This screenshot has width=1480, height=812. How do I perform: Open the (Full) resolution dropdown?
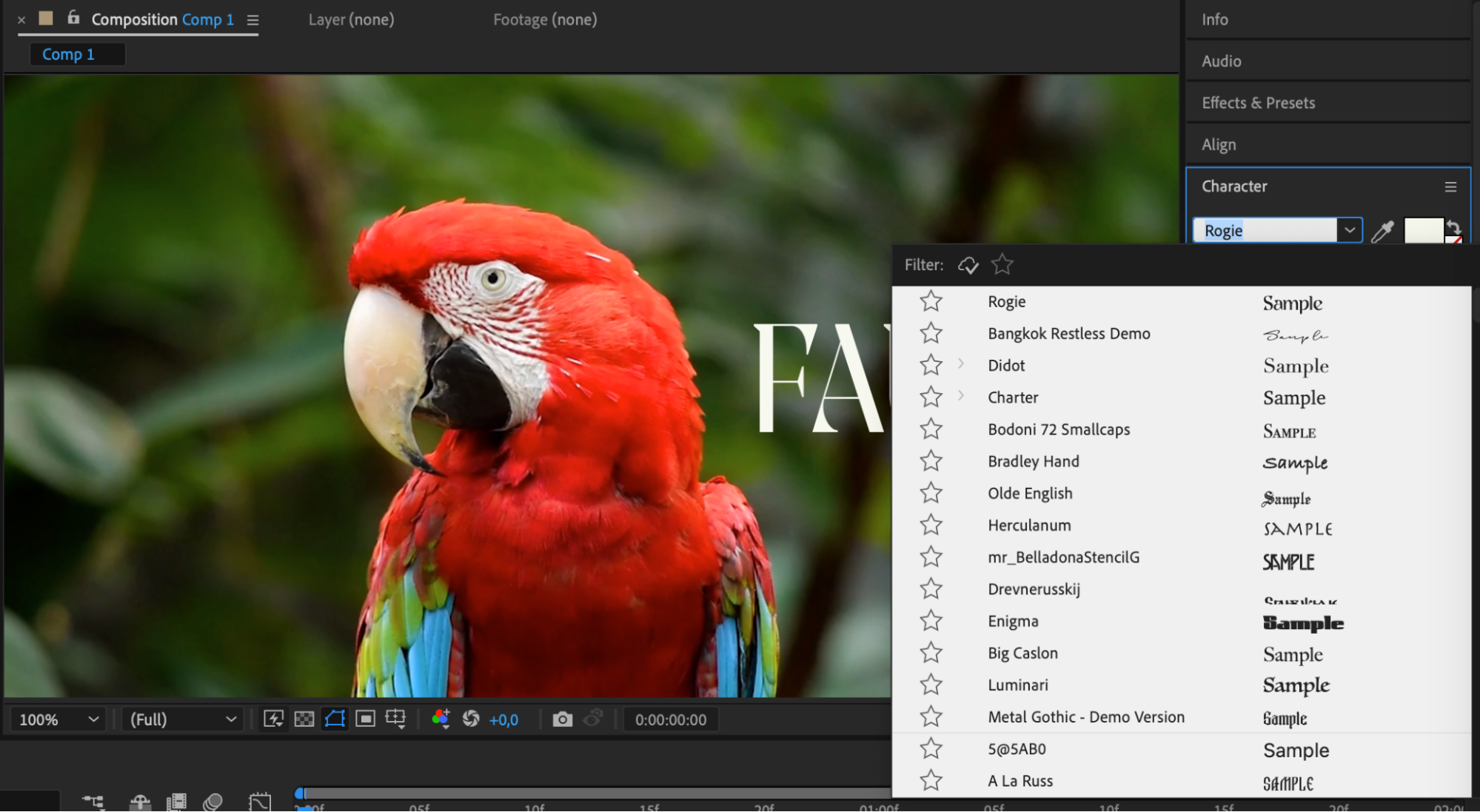click(182, 719)
